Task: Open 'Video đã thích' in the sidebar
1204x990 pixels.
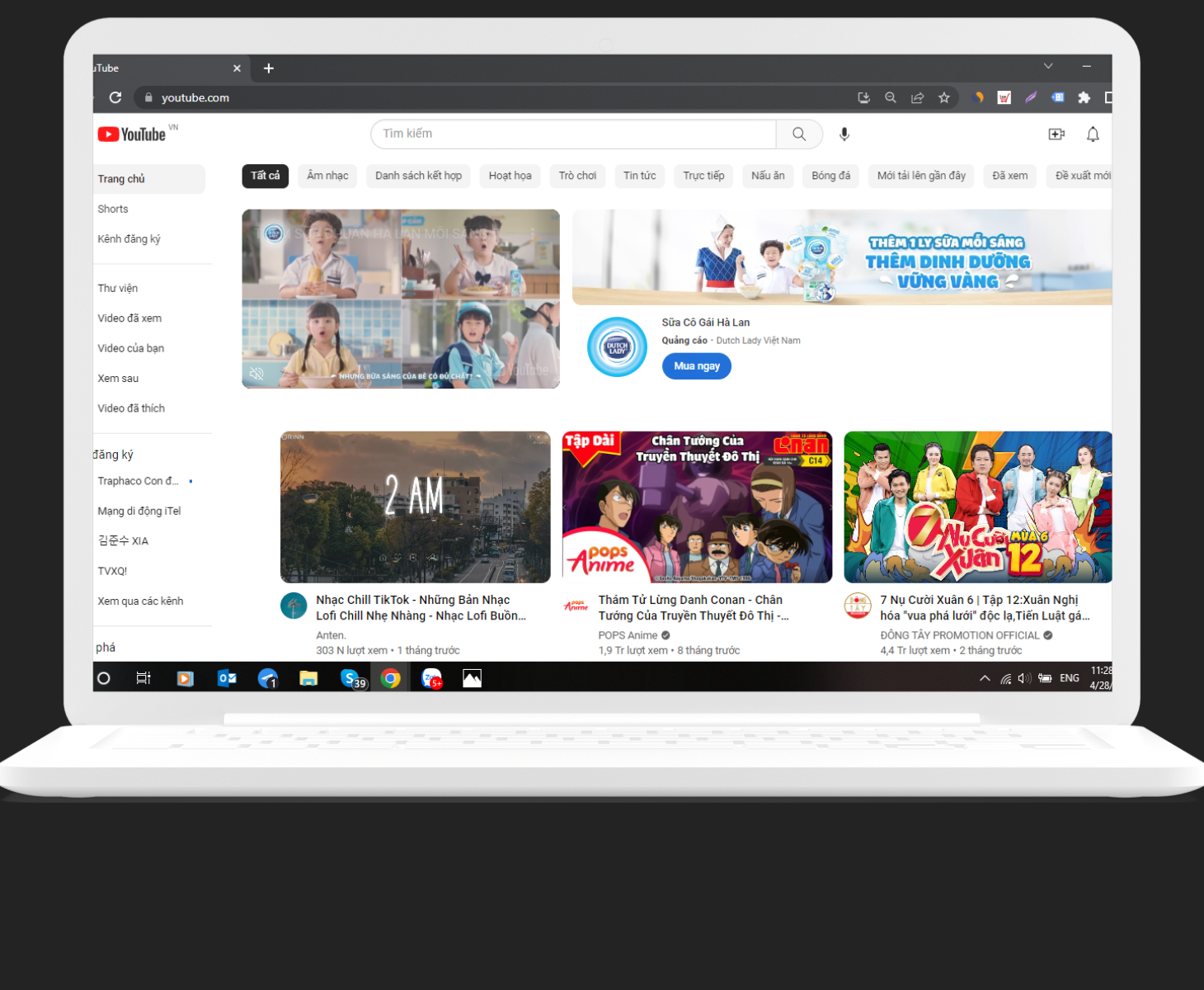Action: 131,408
